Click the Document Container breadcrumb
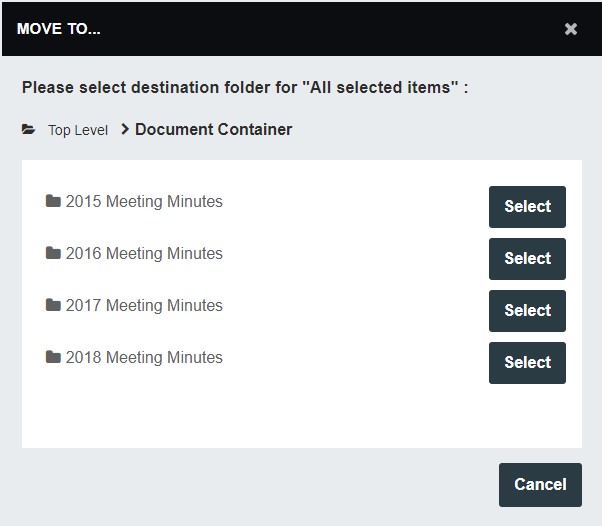The image size is (602, 526). click(x=214, y=129)
